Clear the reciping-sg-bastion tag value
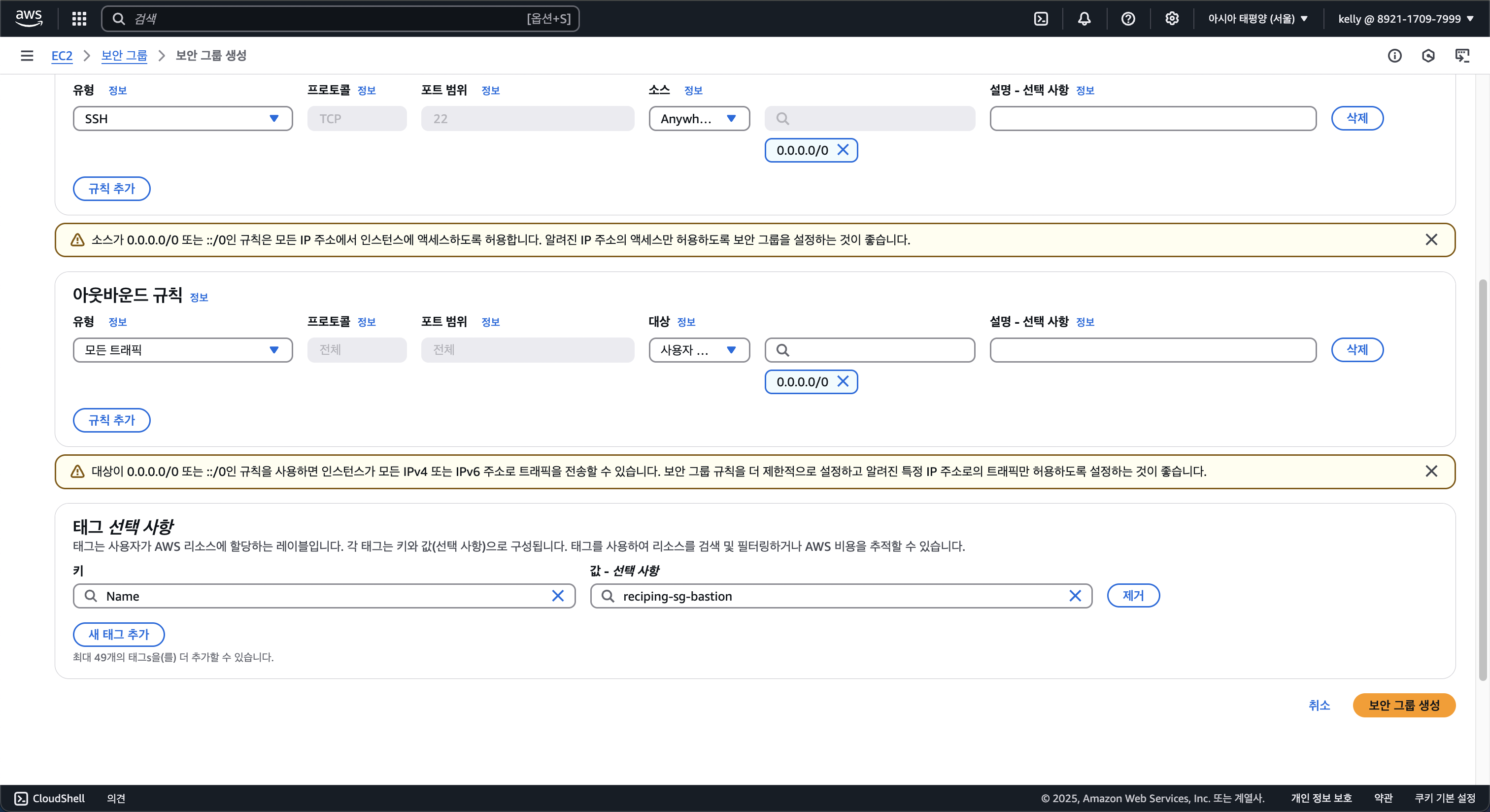The image size is (1490, 812). [1075, 596]
